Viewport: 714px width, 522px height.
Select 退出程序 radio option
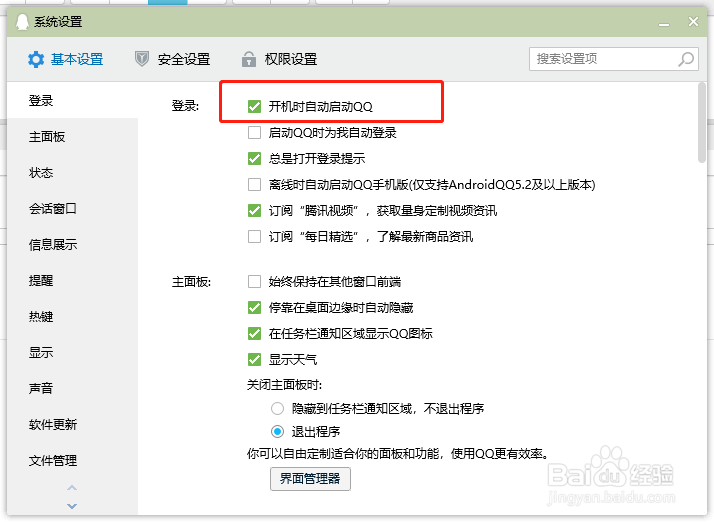coord(277,431)
